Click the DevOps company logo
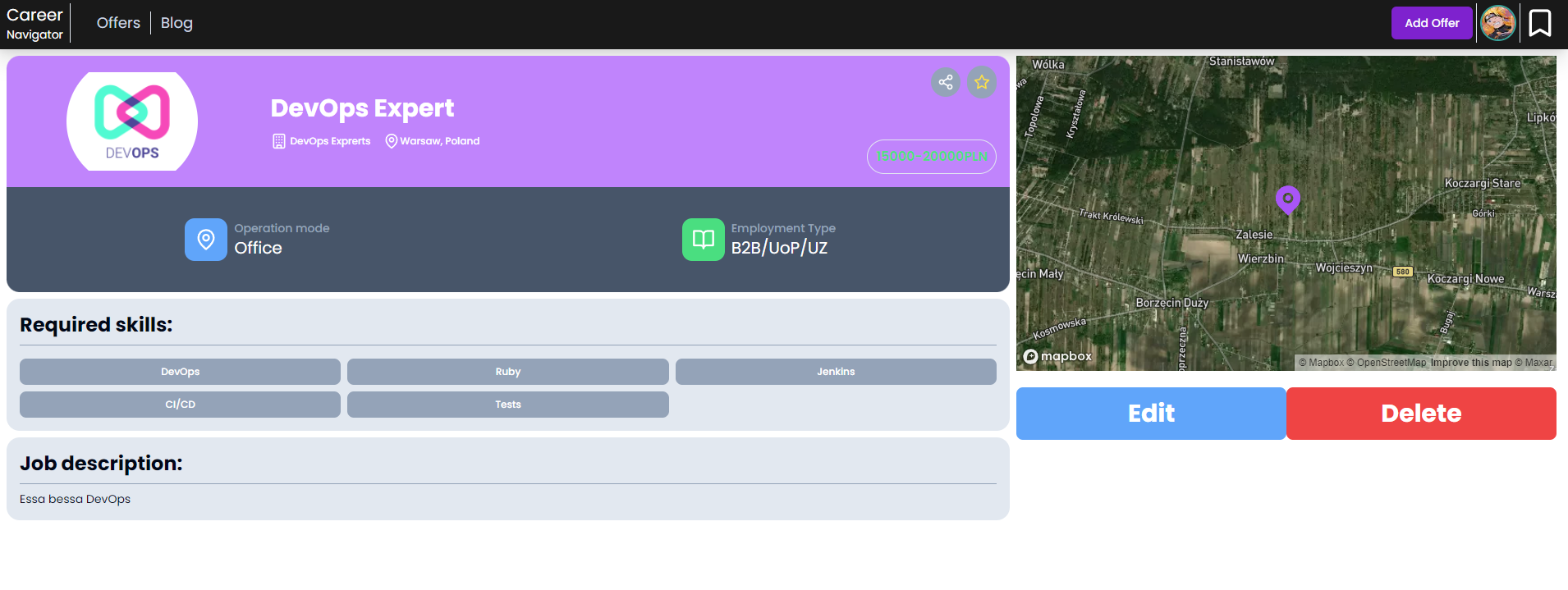Image resolution: width=1568 pixels, height=590 pixels. point(132,121)
